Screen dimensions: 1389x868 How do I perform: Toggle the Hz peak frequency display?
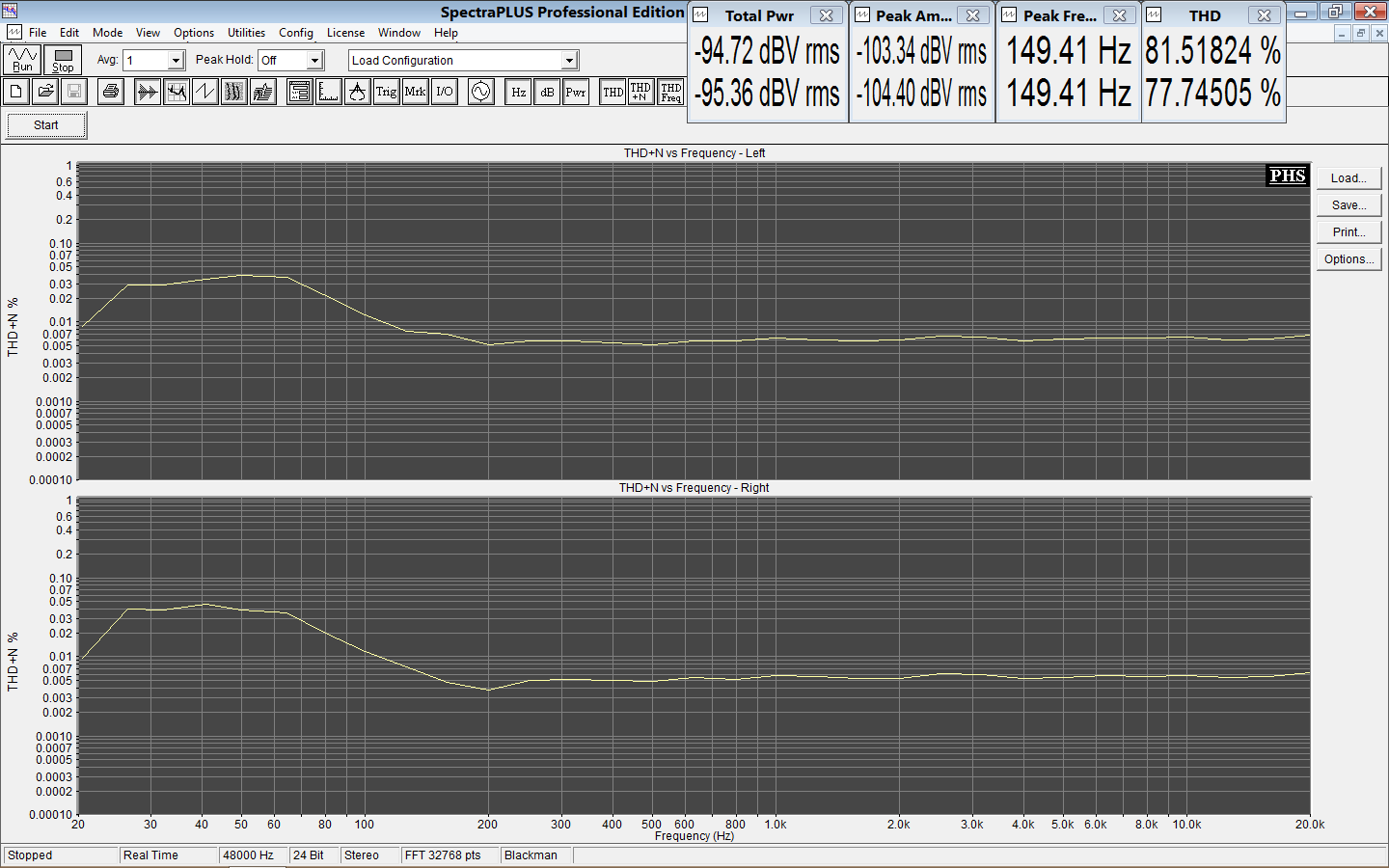point(518,92)
